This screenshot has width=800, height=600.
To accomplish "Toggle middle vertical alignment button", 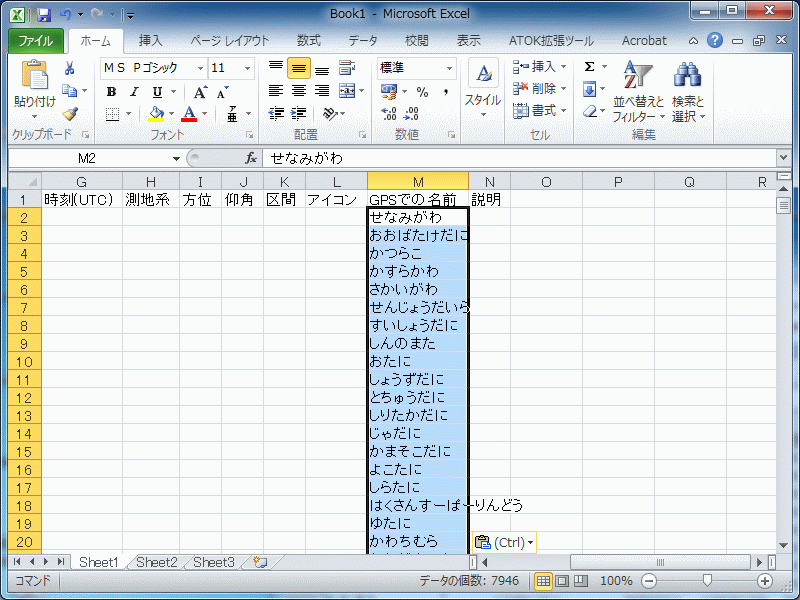I will tap(298, 68).
